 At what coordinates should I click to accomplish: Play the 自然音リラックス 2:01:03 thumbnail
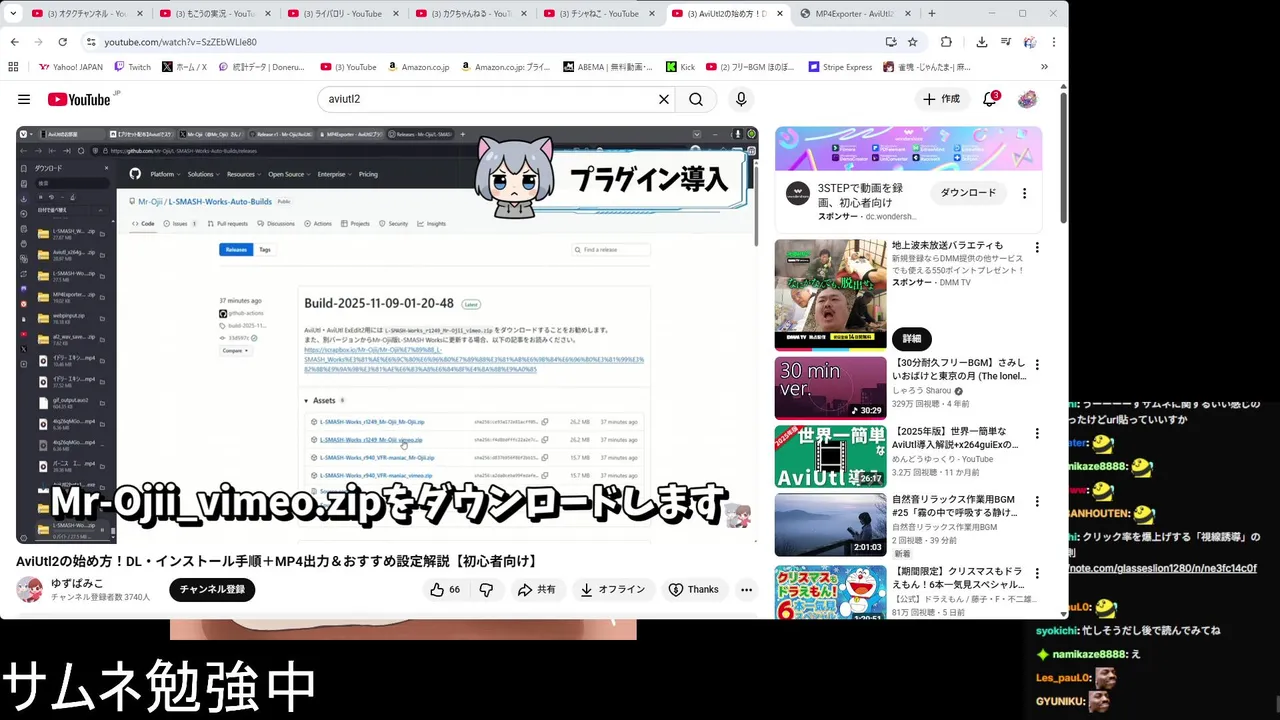[x=830, y=524]
